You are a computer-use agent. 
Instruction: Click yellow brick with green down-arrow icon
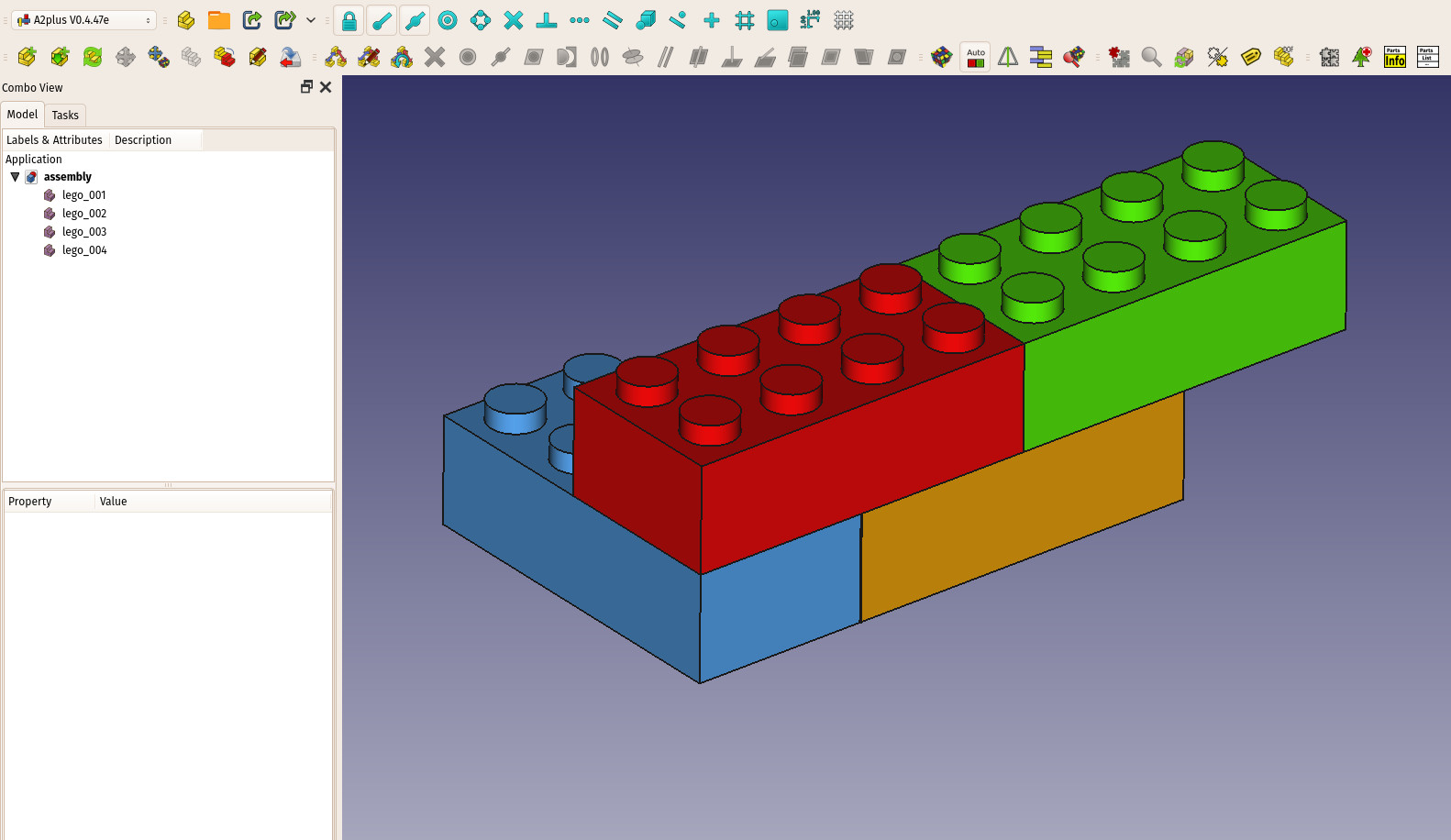pyautogui.click(x=60, y=57)
